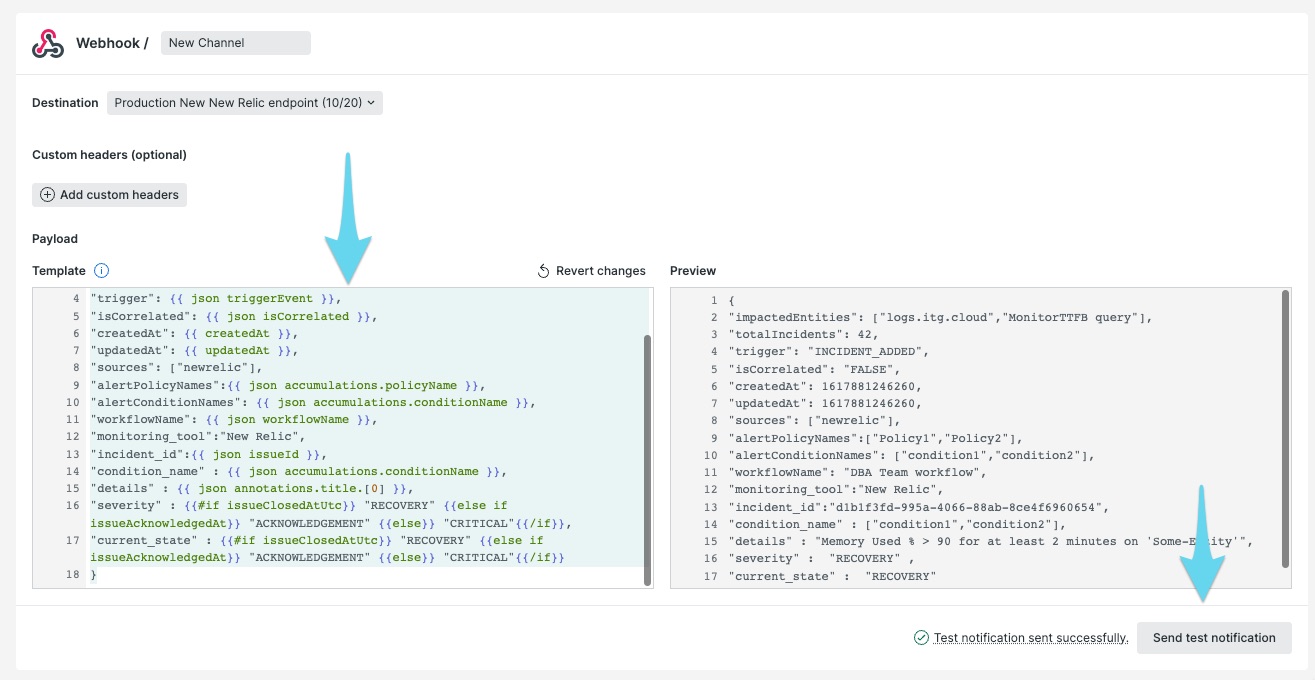This screenshot has height=680, width=1315.
Task: Rename the channel in the New Channel field
Action: (x=235, y=42)
